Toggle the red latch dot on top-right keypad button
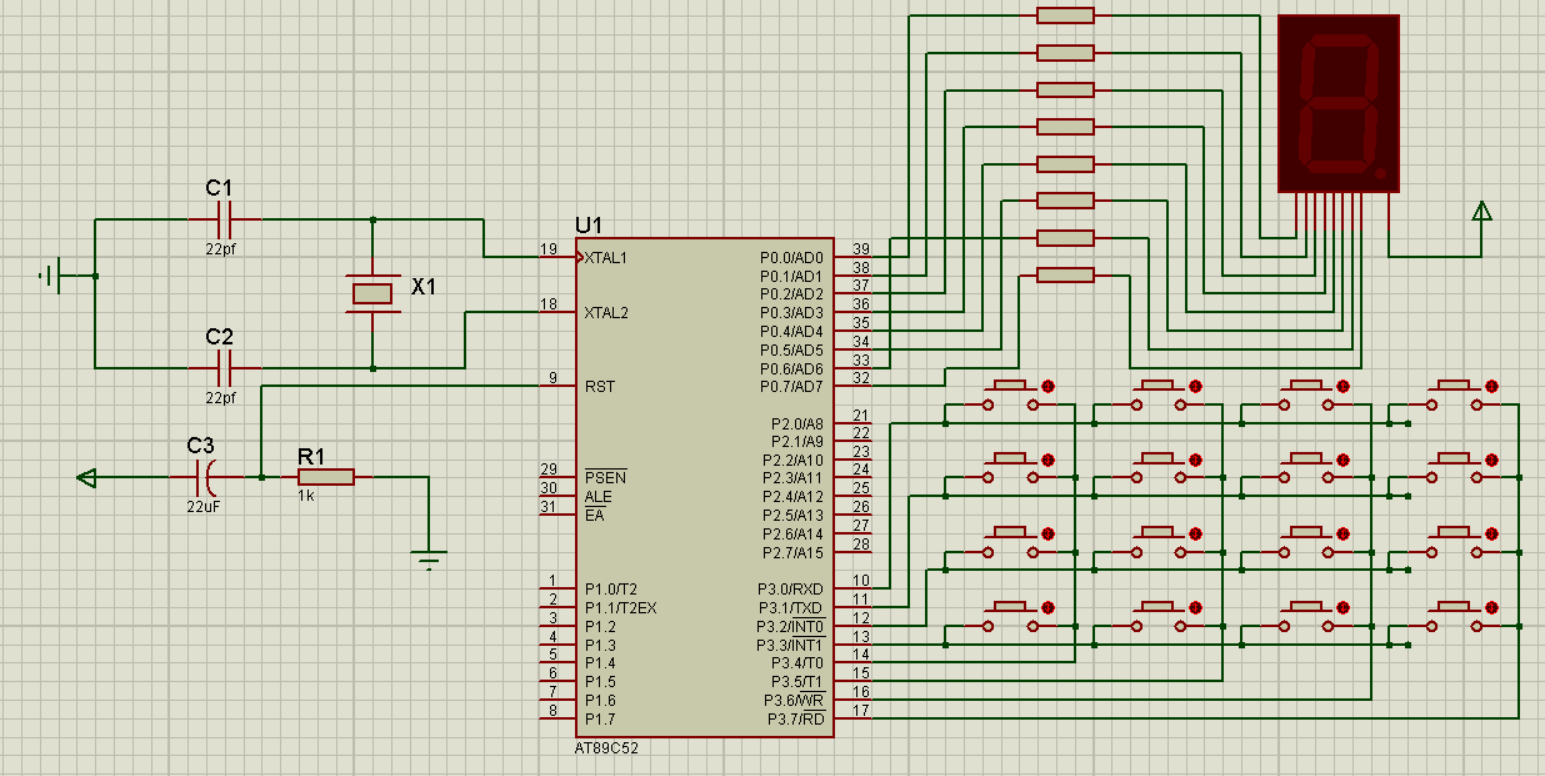This screenshot has width=1545, height=776. (1491, 386)
